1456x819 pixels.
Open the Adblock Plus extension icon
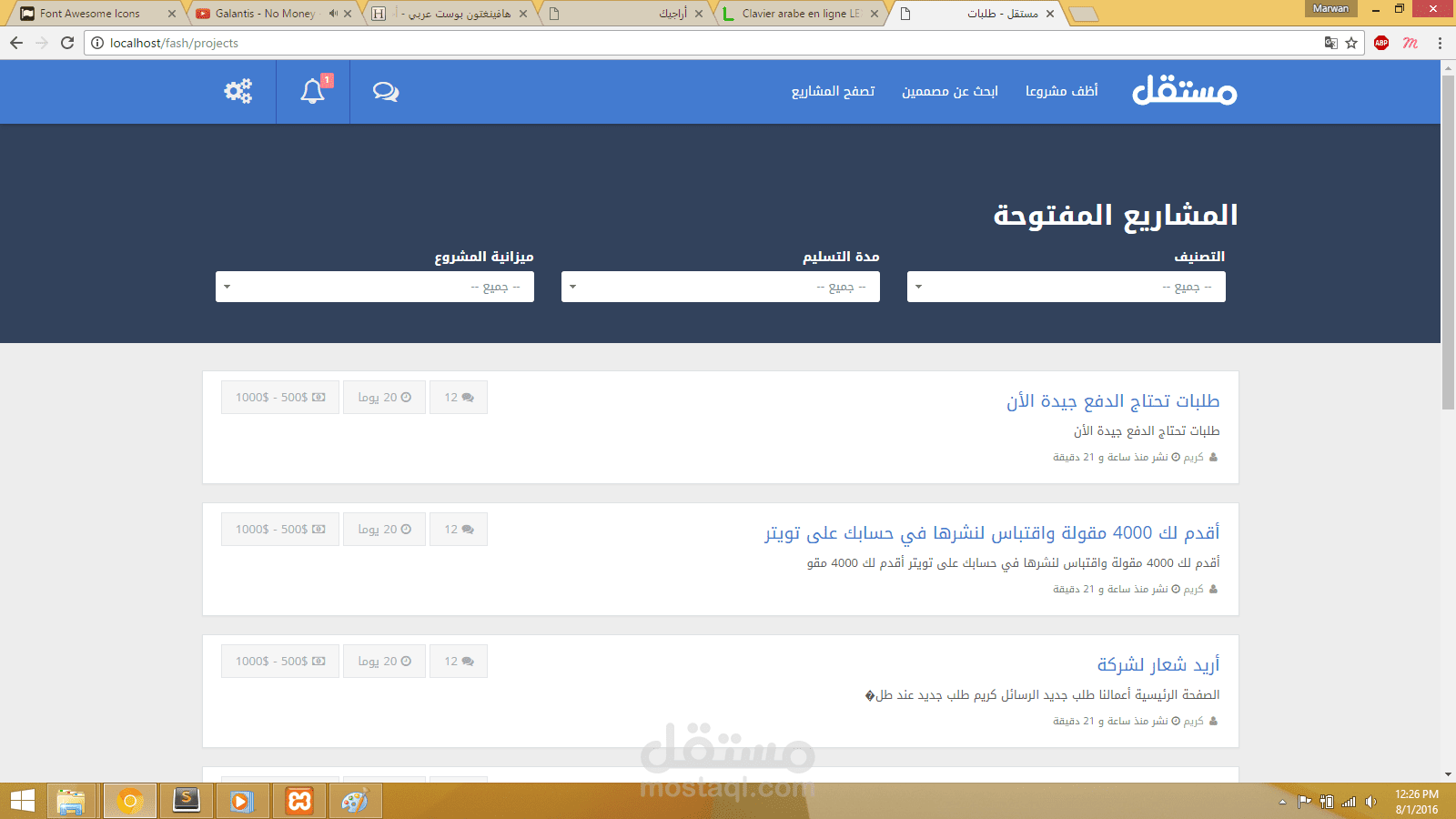click(1381, 43)
